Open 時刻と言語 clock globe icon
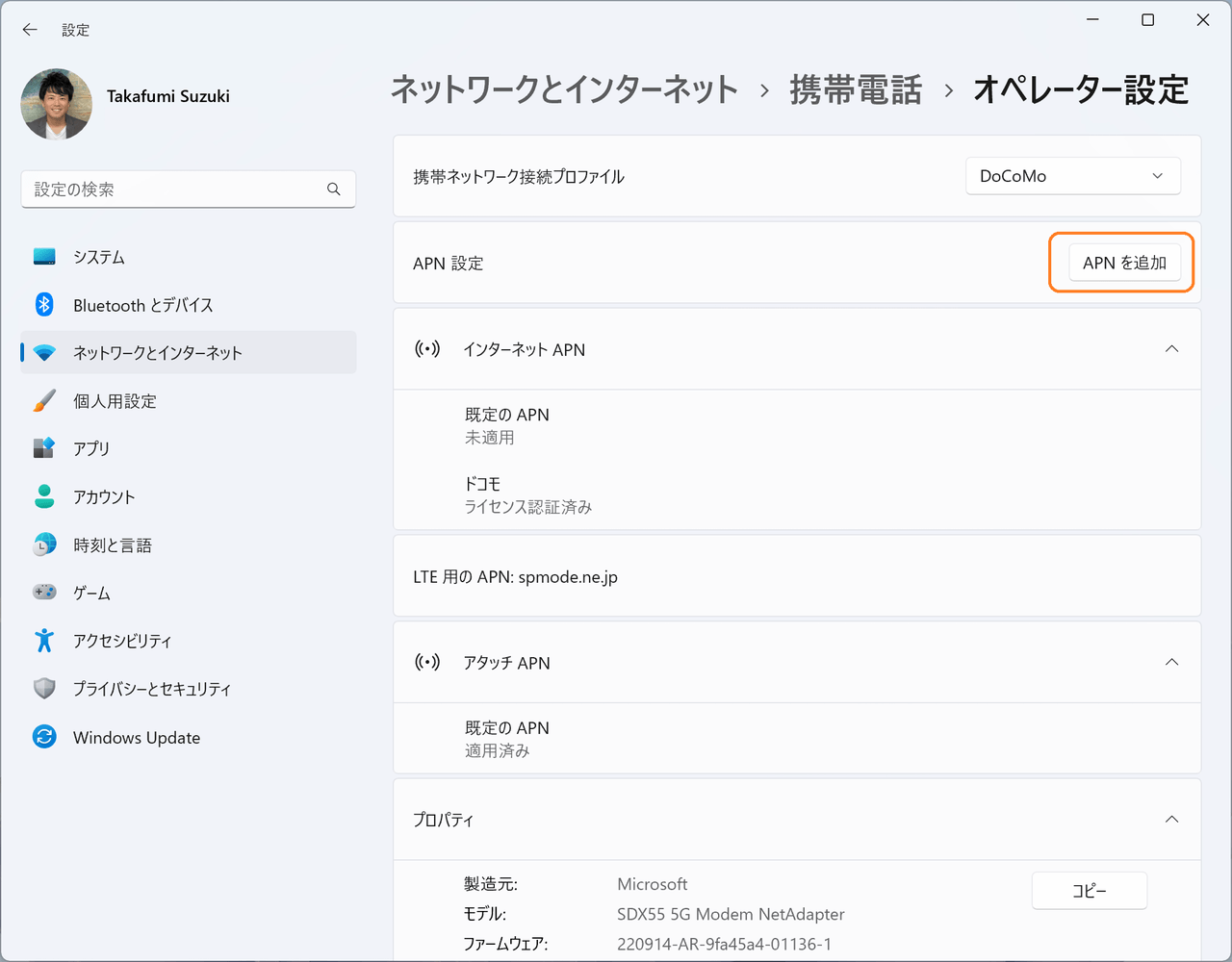Image resolution: width=1232 pixels, height=962 pixels. tap(44, 544)
